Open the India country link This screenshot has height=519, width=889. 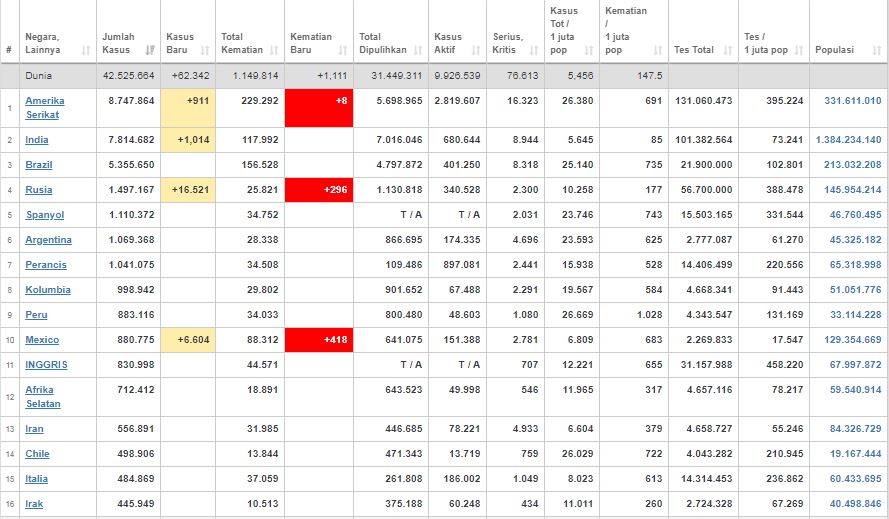[37, 140]
